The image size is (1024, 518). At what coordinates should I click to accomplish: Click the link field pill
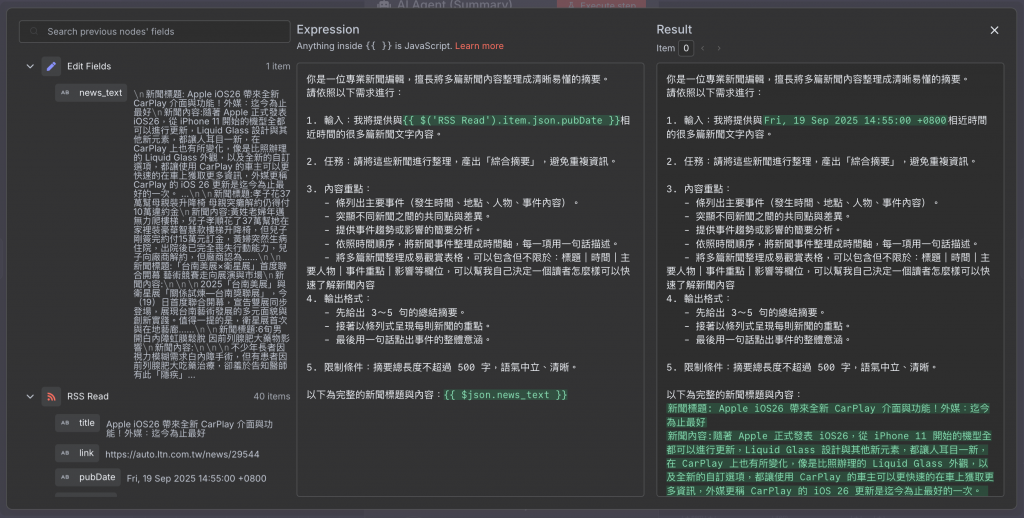(x=77, y=453)
